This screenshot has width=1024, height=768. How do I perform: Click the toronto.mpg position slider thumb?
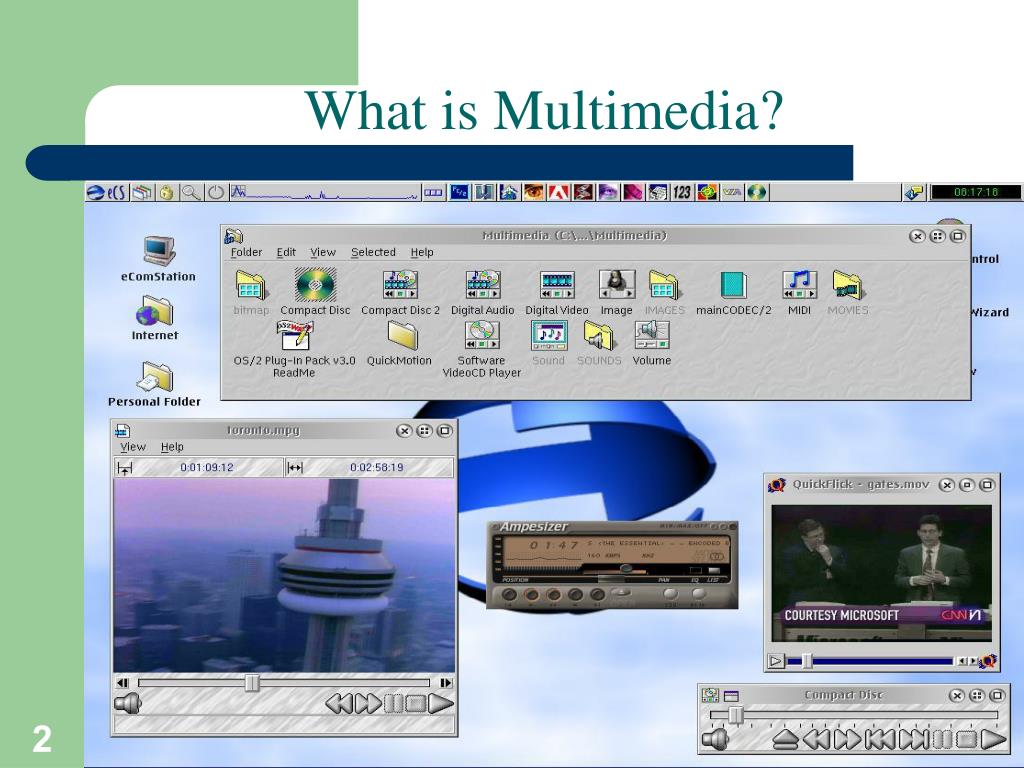tap(252, 683)
